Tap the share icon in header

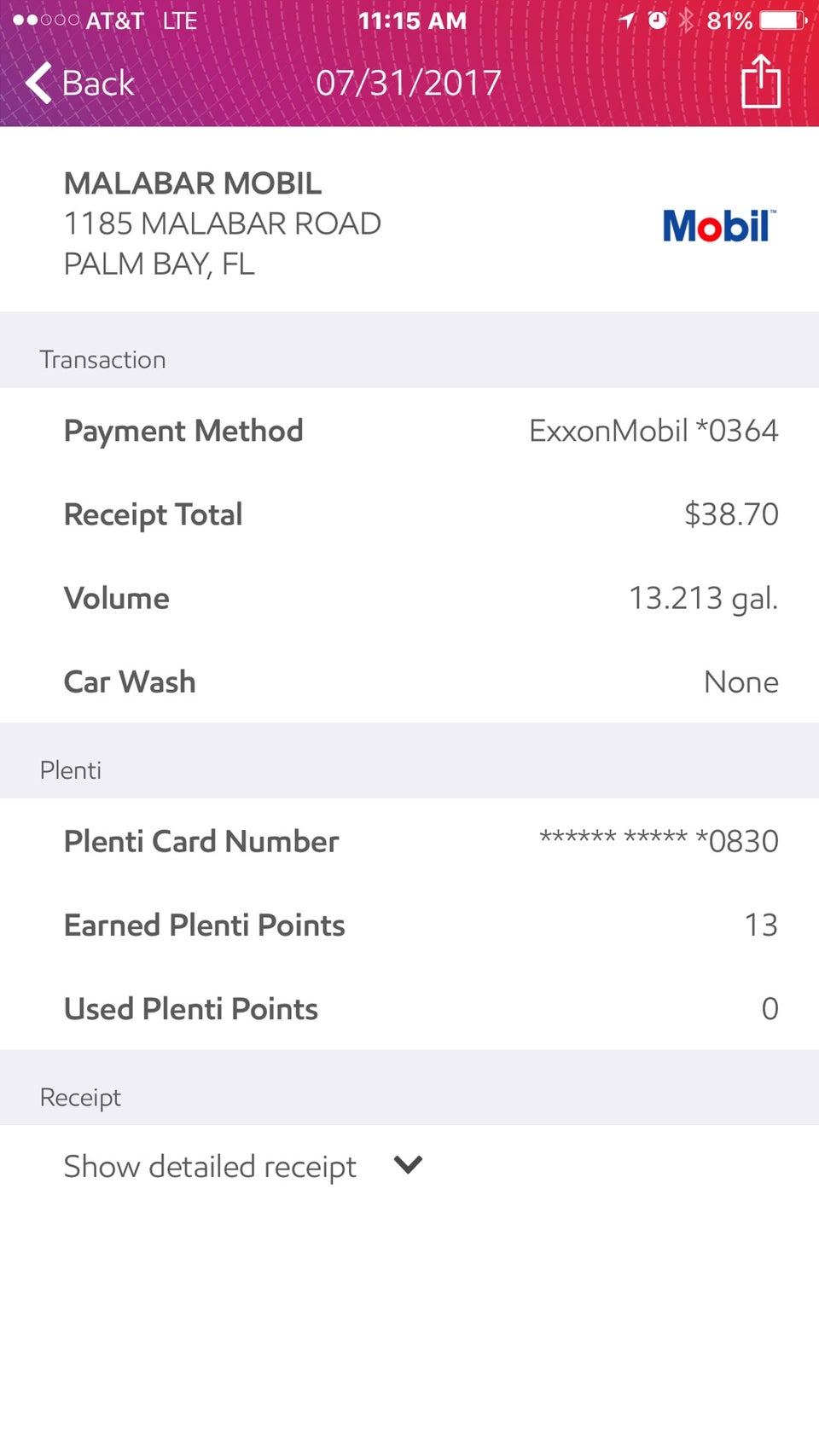tap(760, 82)
